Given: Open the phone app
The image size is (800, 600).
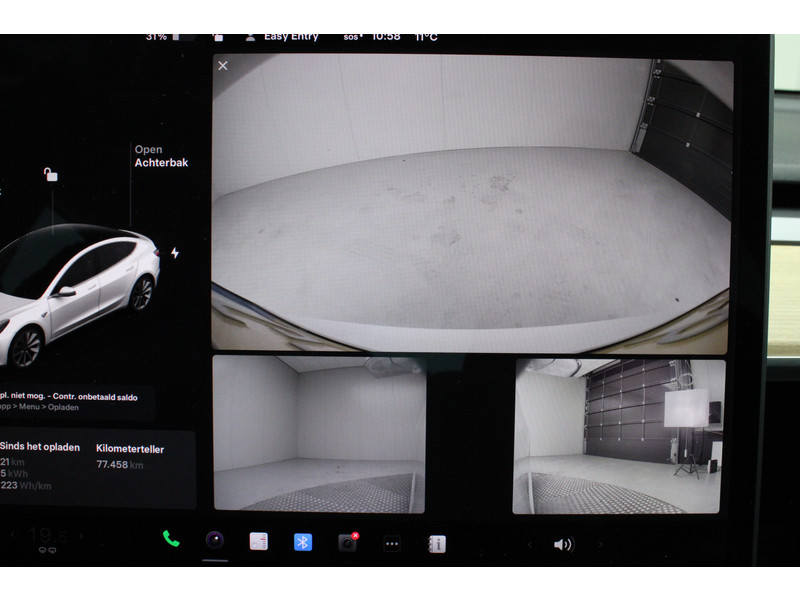Looking at the screenshot, I should 171,539.
